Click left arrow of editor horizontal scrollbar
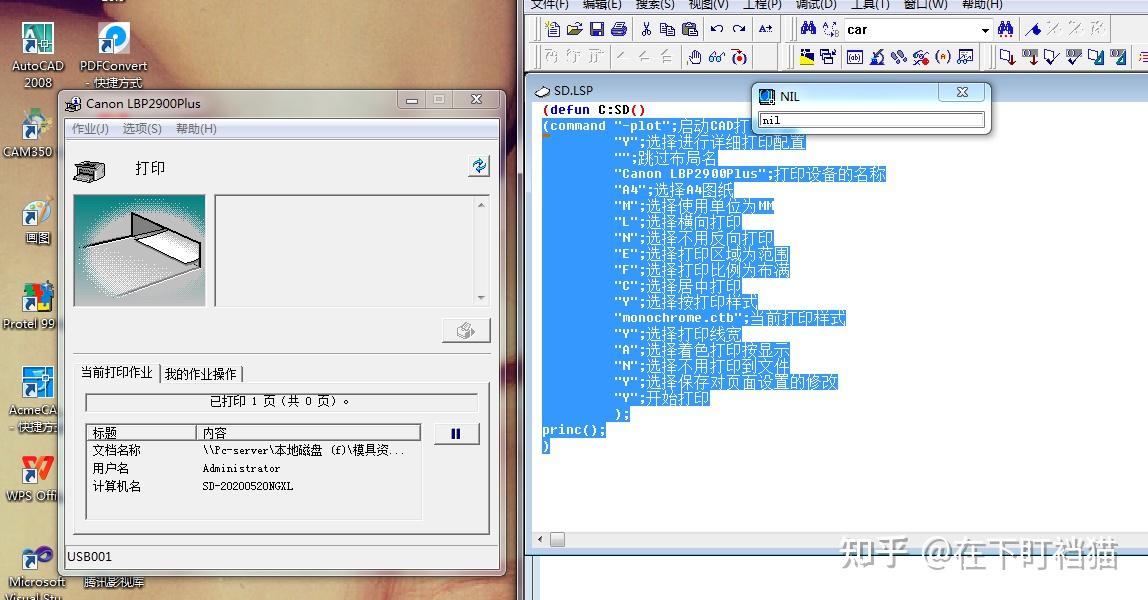 point(540,539)
